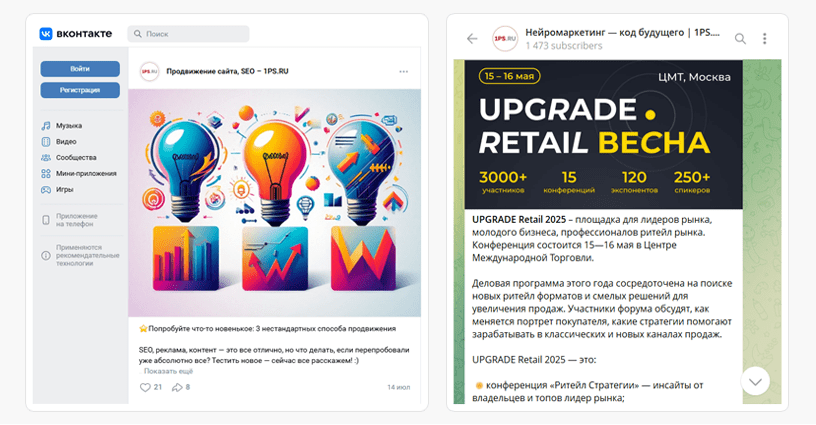Click the VK search field
The image size is (816, 425).
(188, 34)
